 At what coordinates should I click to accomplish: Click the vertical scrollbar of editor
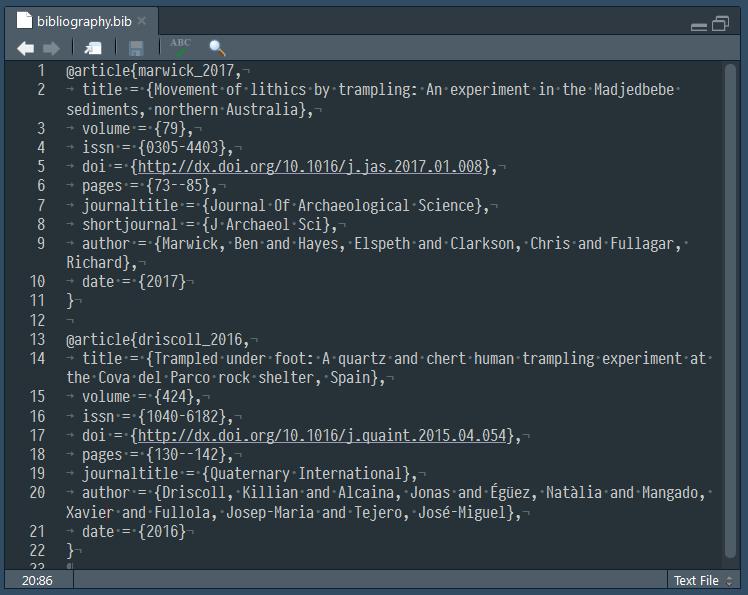[x=729, y=300]
